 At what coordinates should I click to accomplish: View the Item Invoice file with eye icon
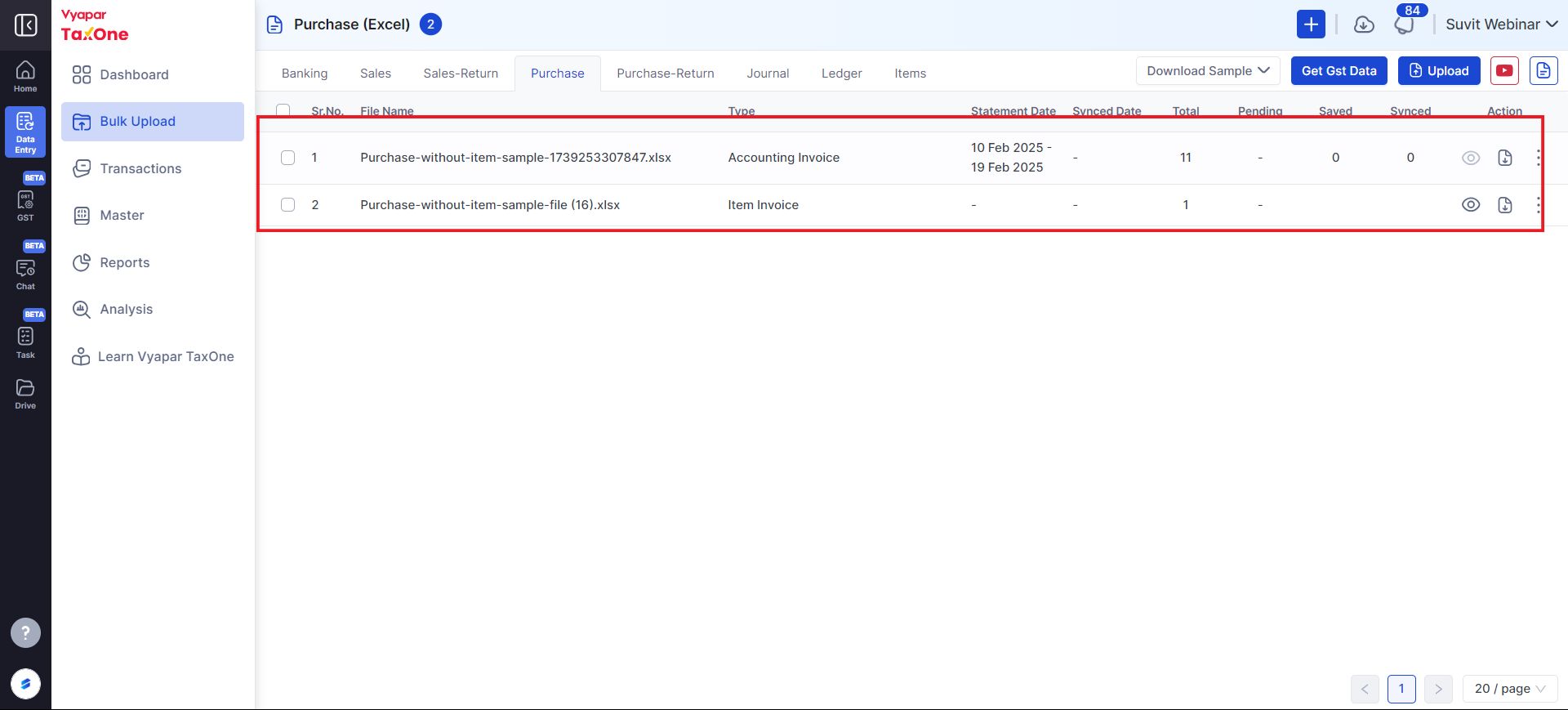[1471, 205]
